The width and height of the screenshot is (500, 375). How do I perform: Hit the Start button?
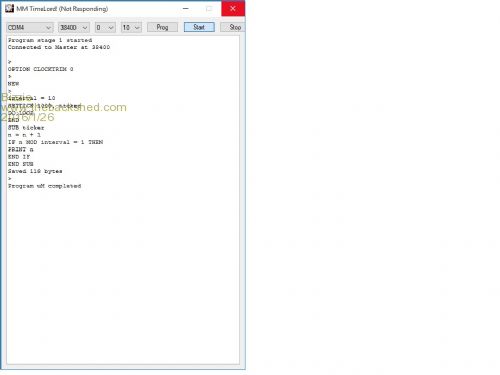[x=199, y=27]
